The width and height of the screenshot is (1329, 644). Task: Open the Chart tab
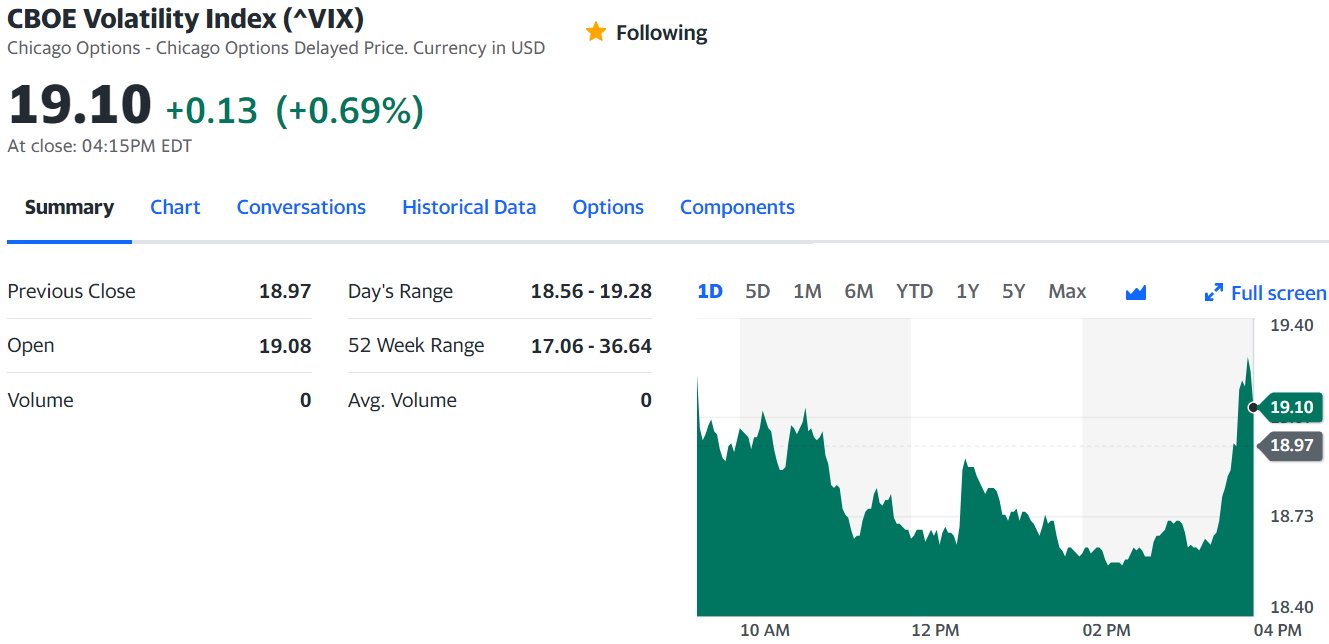coord(175,207)
